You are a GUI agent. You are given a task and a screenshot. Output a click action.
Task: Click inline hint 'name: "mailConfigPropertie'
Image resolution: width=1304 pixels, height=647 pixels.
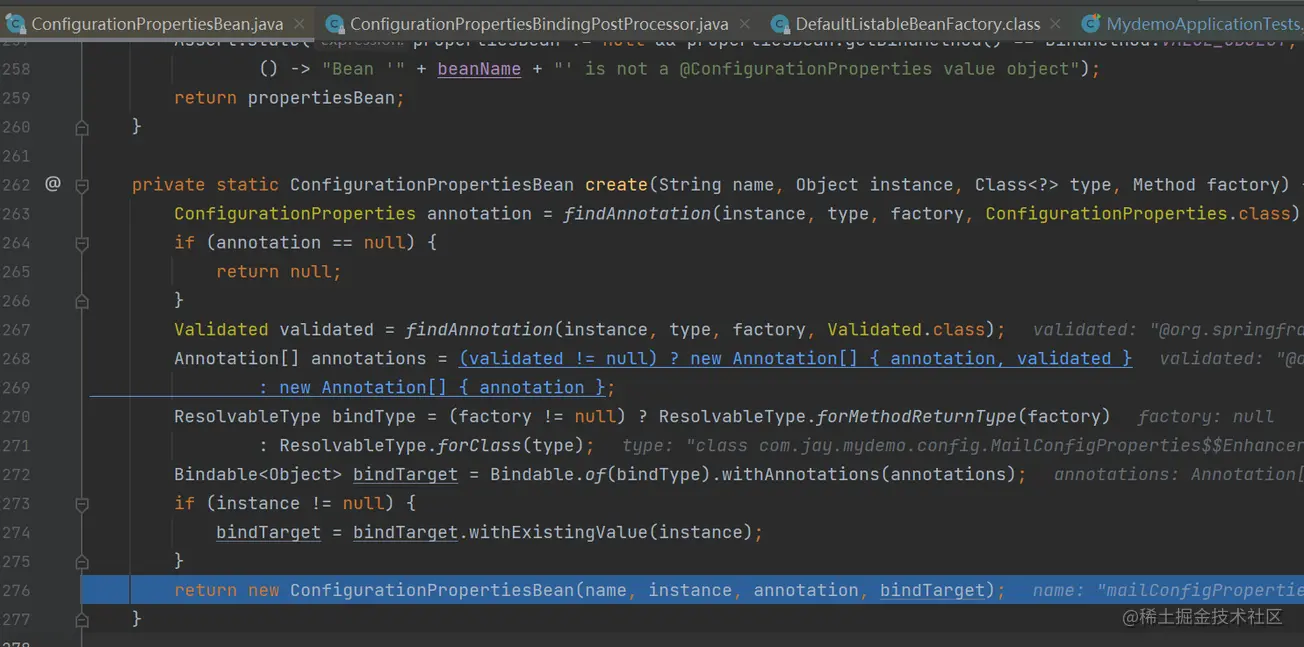[1168, 591]
